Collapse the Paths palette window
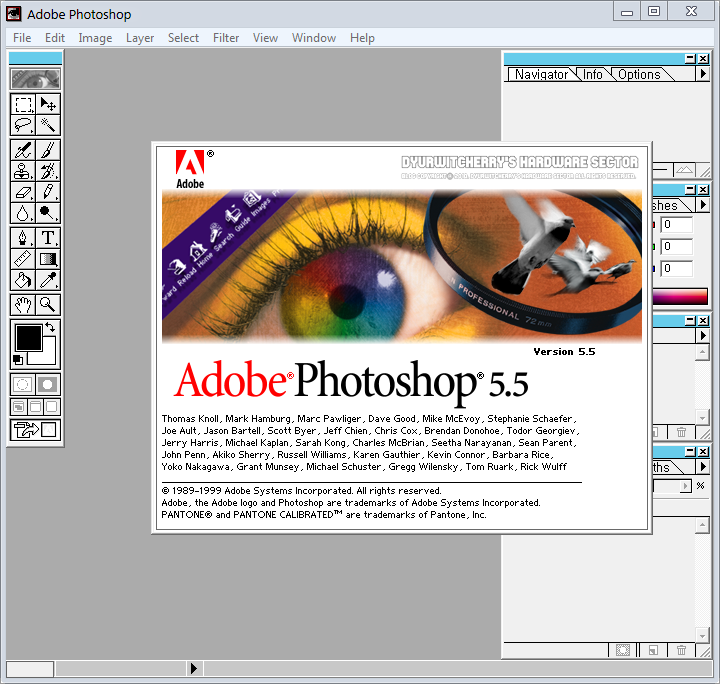The height and width of the screenshot is (684, 720). [690, 452]
